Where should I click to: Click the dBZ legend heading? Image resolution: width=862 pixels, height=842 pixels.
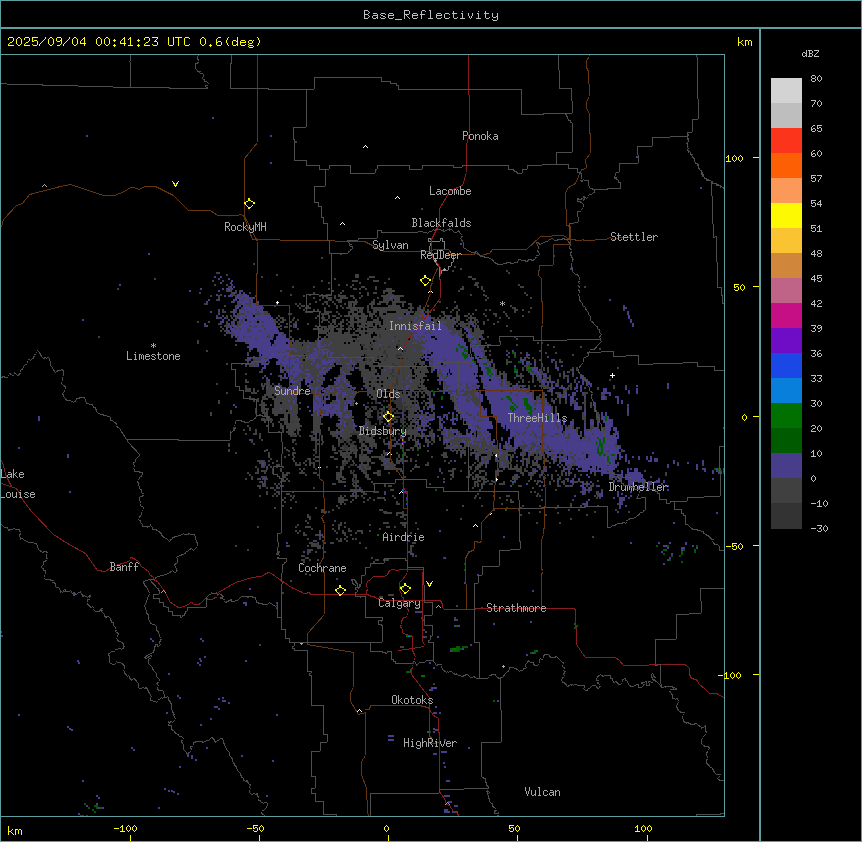pos(810,53)
